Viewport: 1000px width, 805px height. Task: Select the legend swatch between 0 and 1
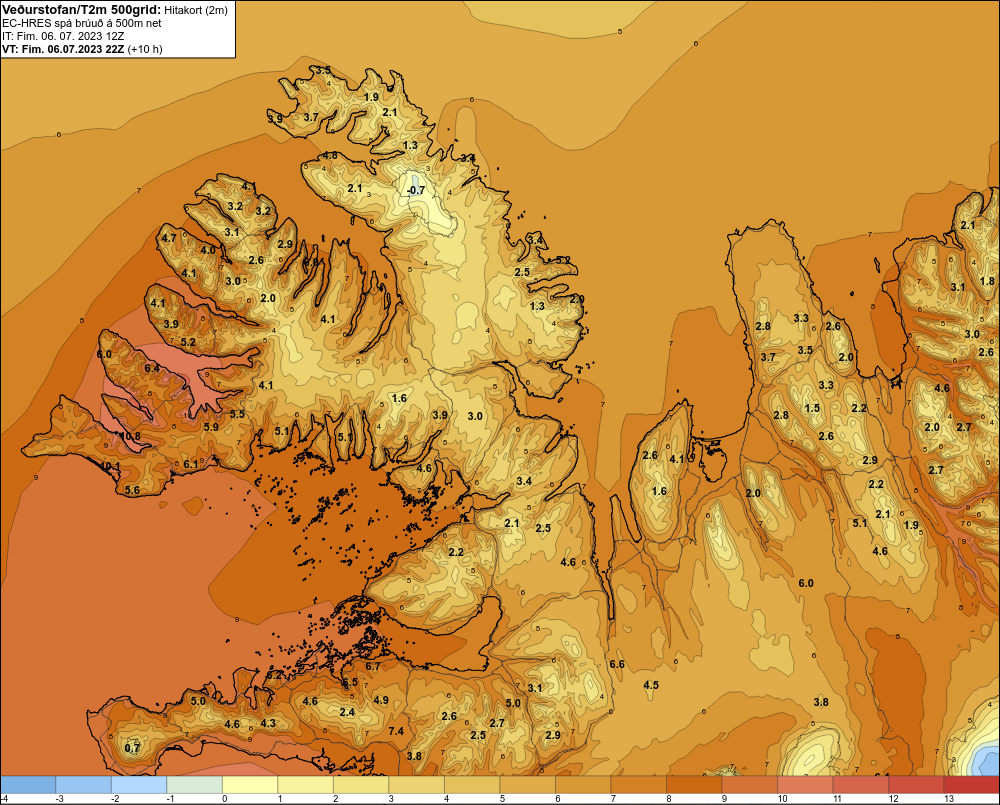[250, 784]
